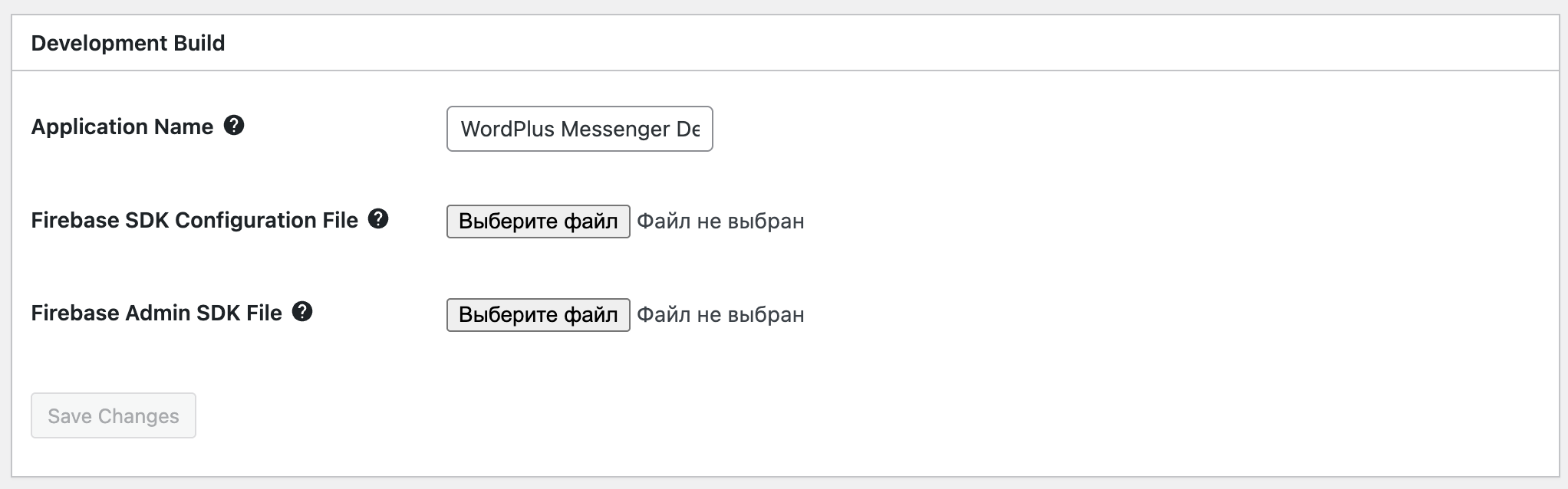1568x489 pixels.
Task: Click help icon beside Firebase SDK Configuration File
Action: coord(378,219)
